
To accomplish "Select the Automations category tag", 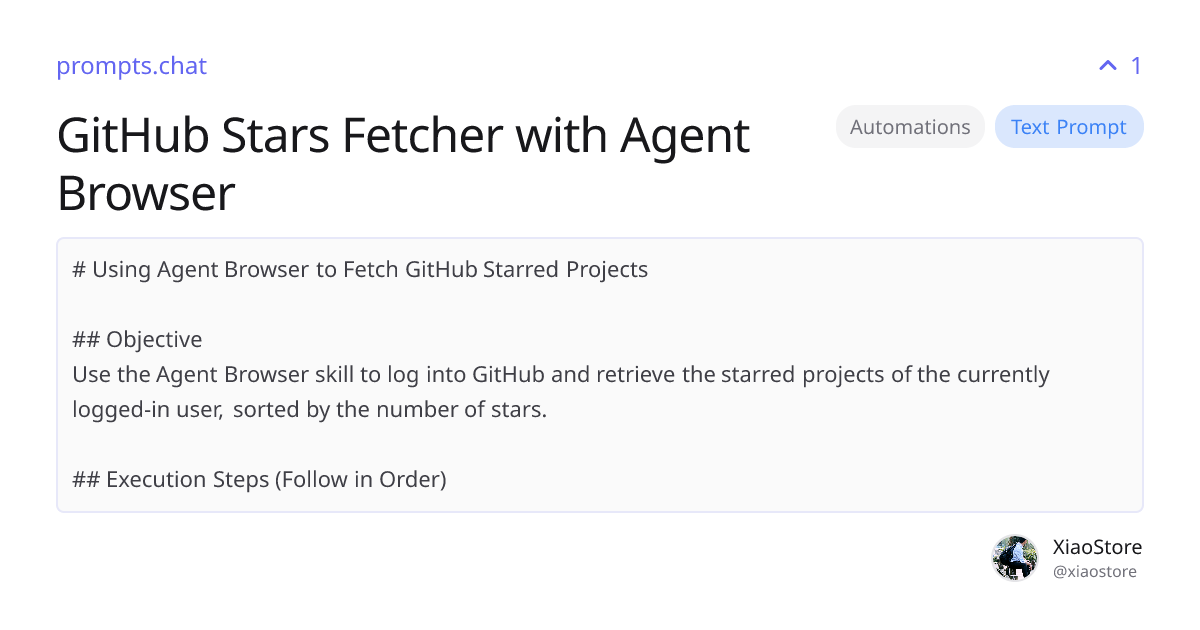I will coord(910,127).
